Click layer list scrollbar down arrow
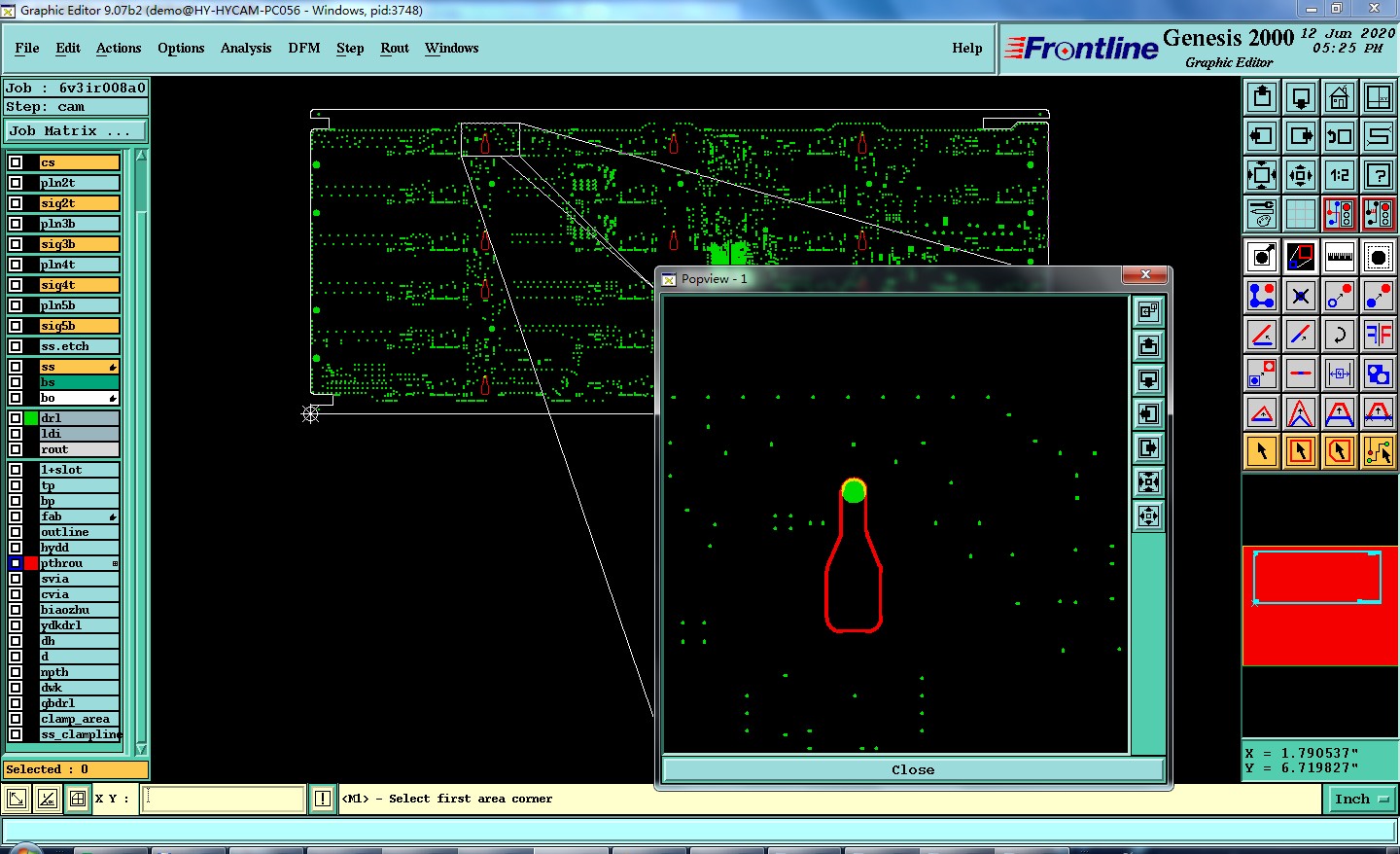This screenshot has height=854, width=1400. (141, 749)
